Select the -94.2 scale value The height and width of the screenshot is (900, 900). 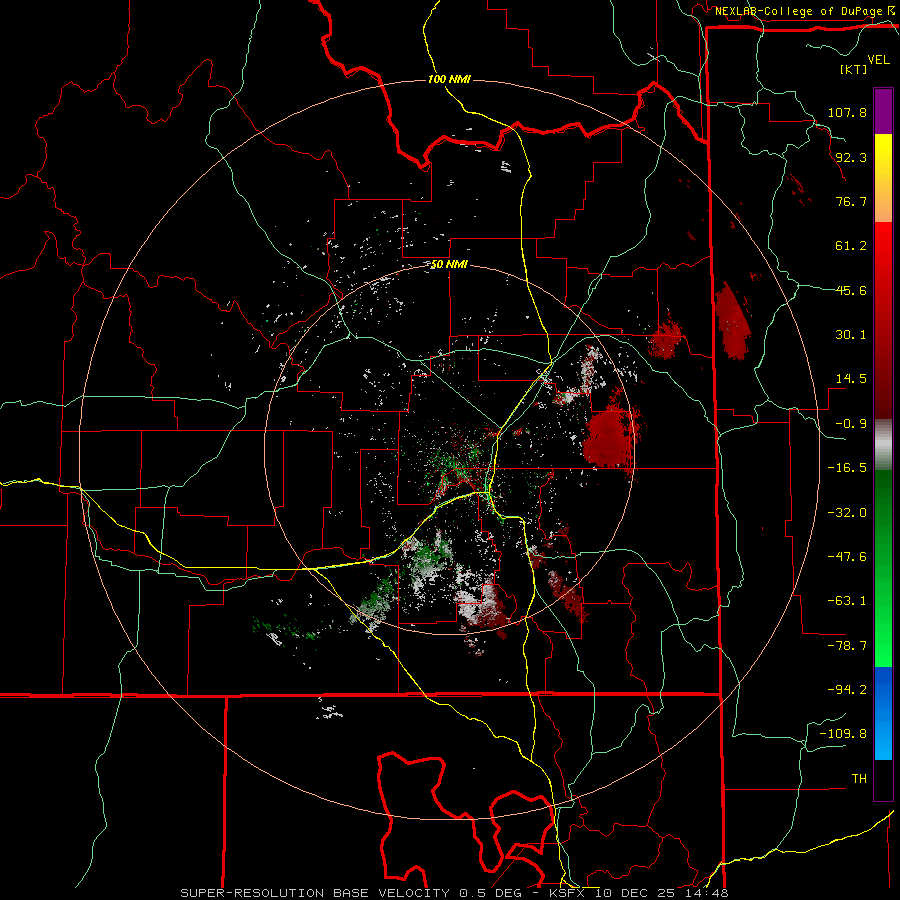coord(847,690)
